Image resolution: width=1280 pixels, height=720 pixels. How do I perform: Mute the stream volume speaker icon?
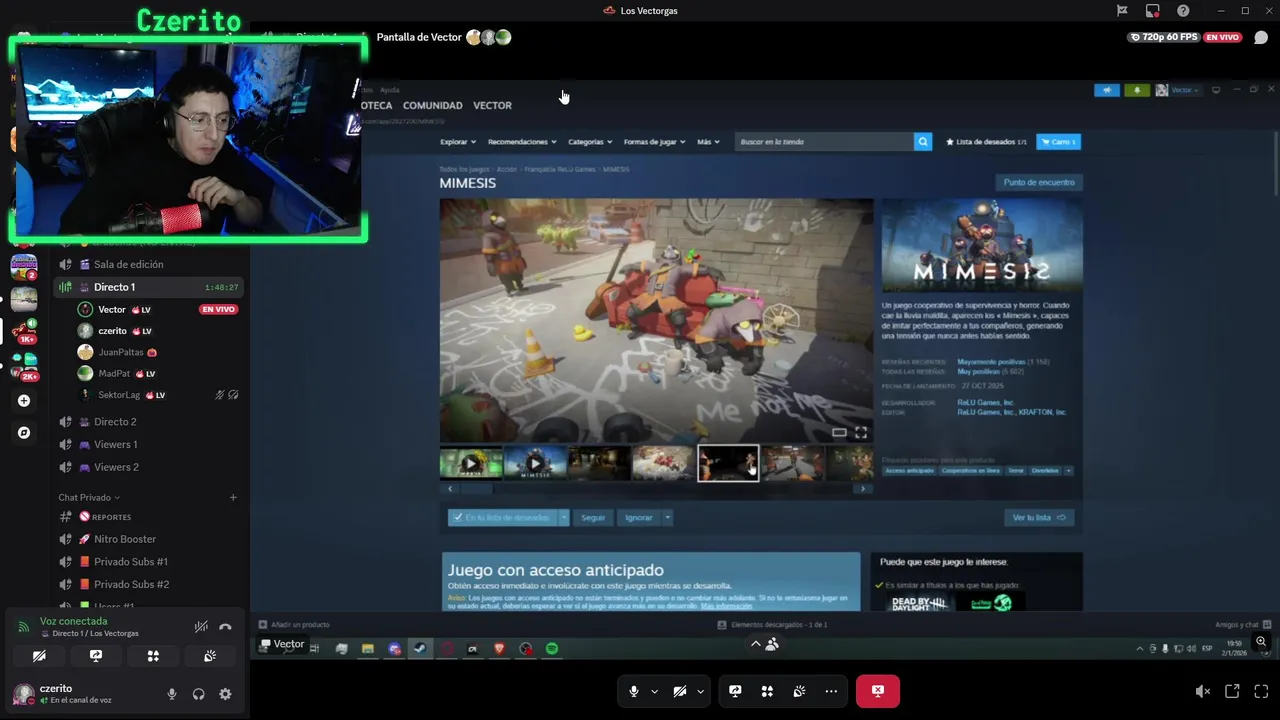pyautogui.click(x=1203, y=691)
